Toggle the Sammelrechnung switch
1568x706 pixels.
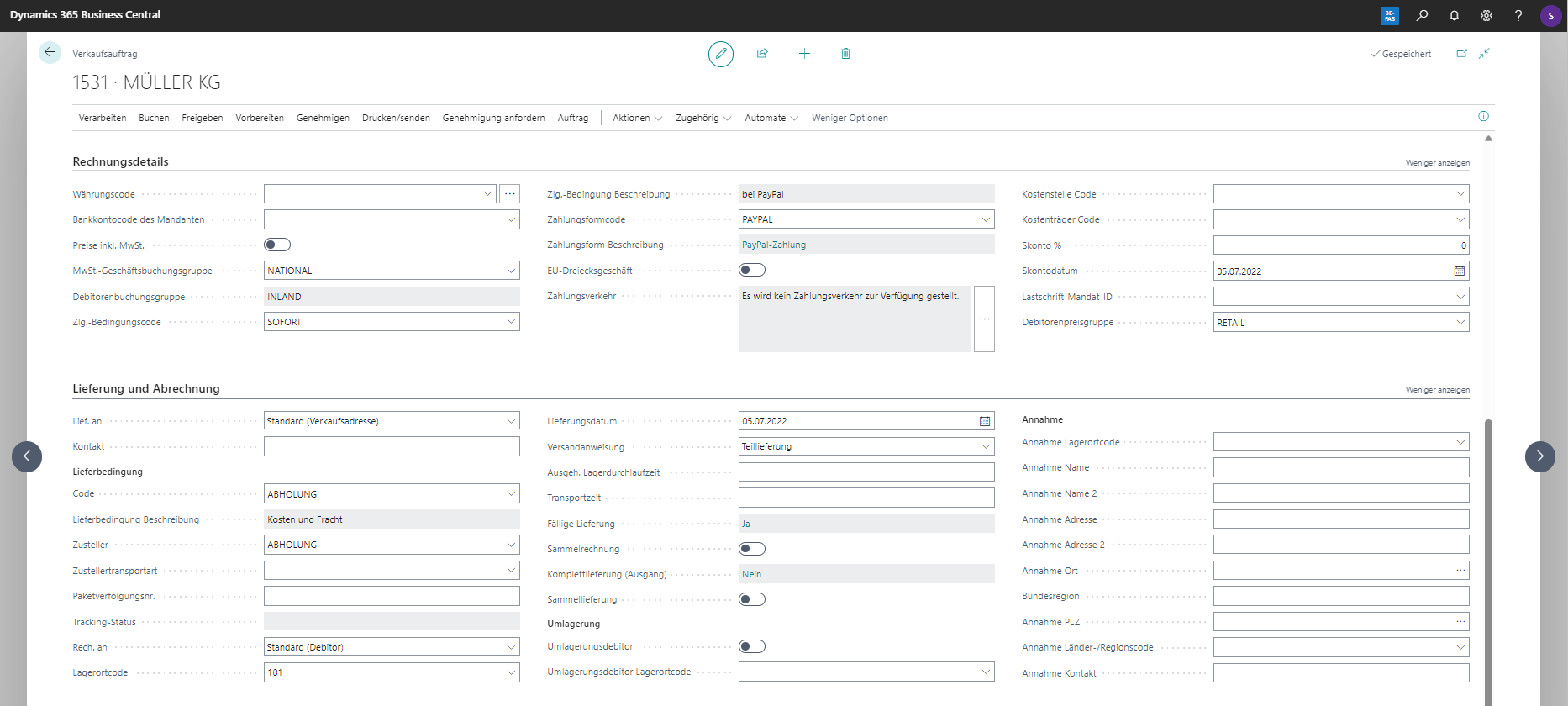752,549
